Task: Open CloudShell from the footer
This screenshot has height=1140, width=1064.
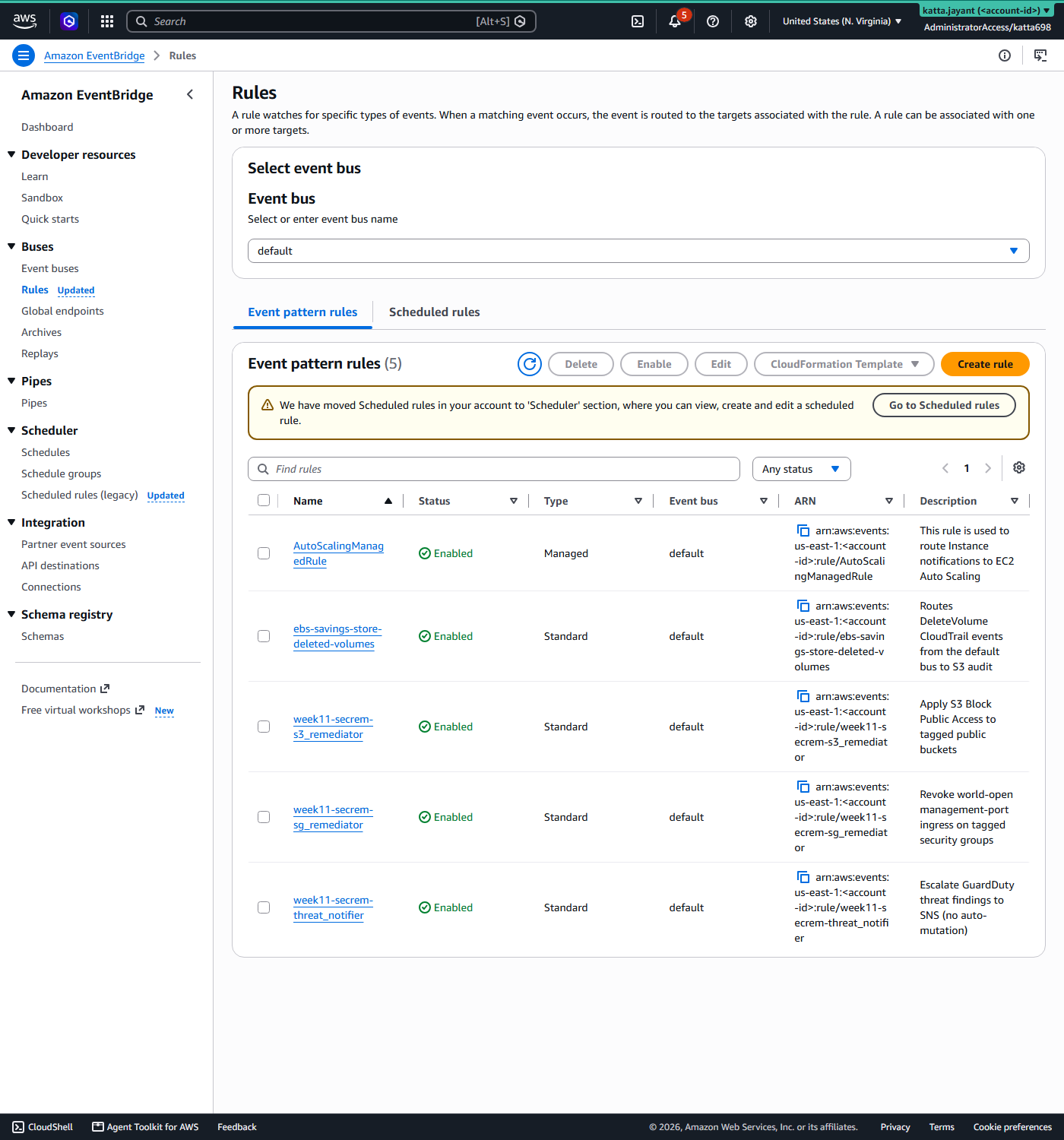Action: (43, 1127)
